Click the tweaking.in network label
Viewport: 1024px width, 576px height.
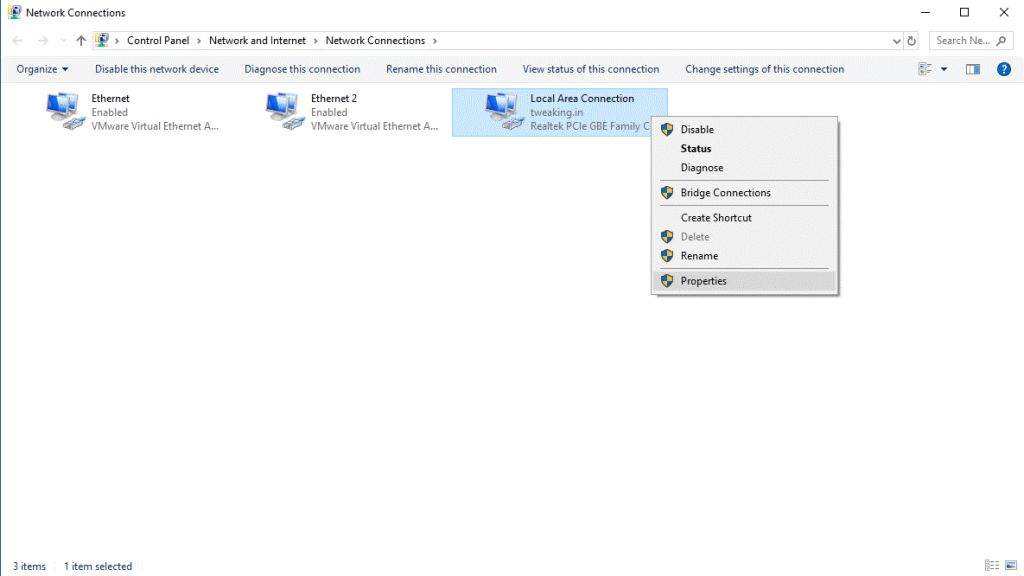[x=556, y=112]
